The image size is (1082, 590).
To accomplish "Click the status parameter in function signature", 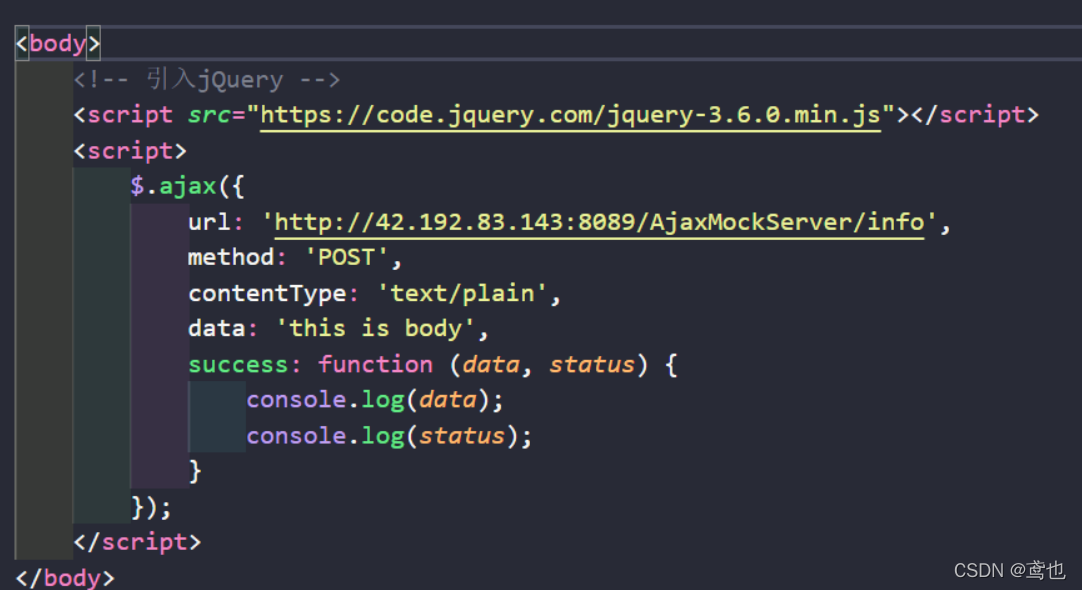I will tap(591, 365).
